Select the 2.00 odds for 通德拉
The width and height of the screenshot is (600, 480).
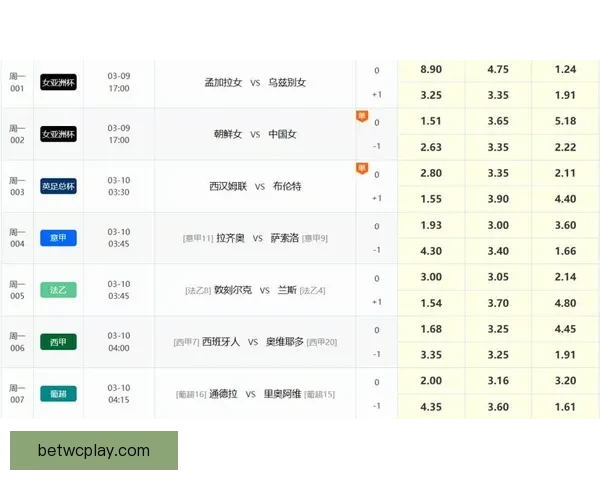point(431,381)
